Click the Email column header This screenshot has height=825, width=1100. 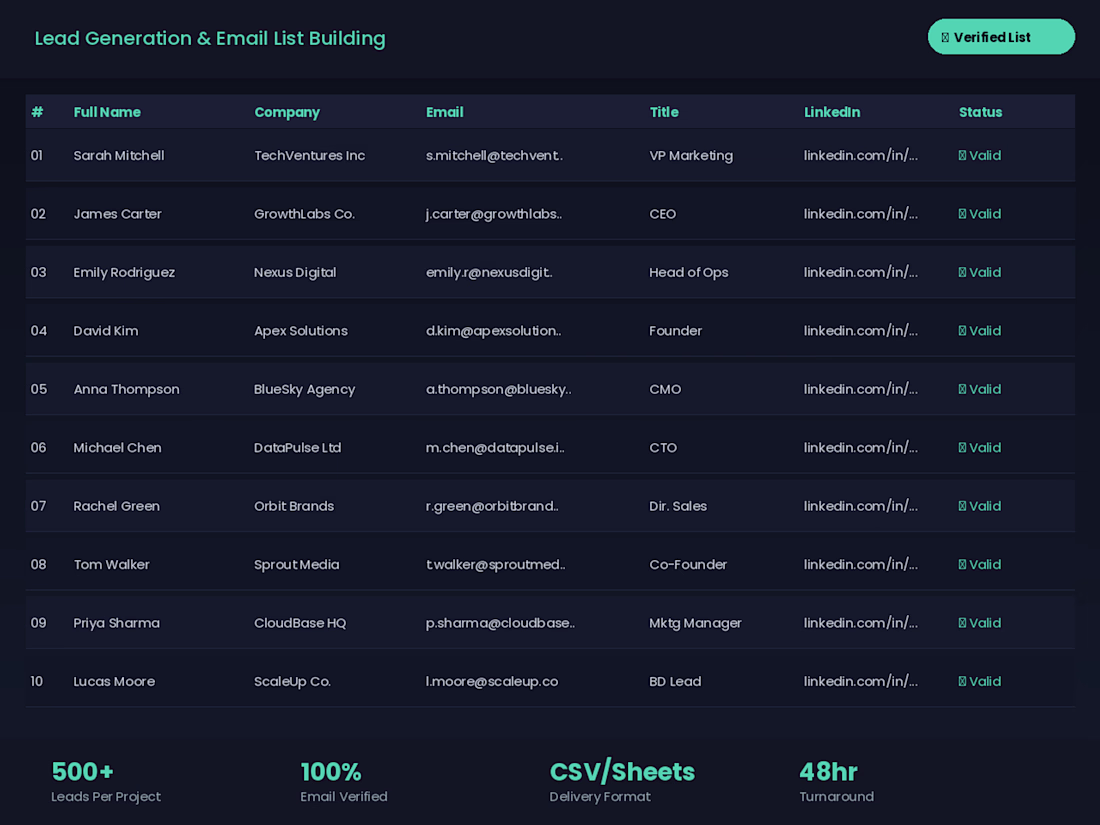pos(444,112)
